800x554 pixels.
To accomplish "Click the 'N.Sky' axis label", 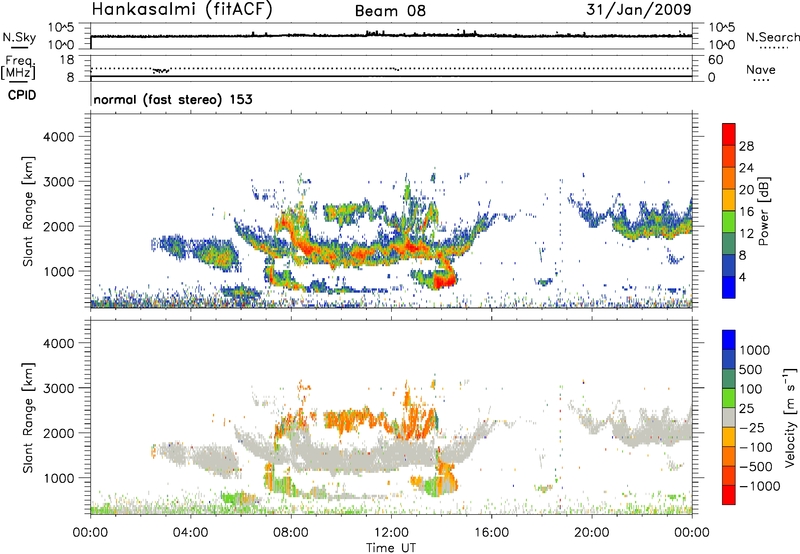I will point(19,37).
